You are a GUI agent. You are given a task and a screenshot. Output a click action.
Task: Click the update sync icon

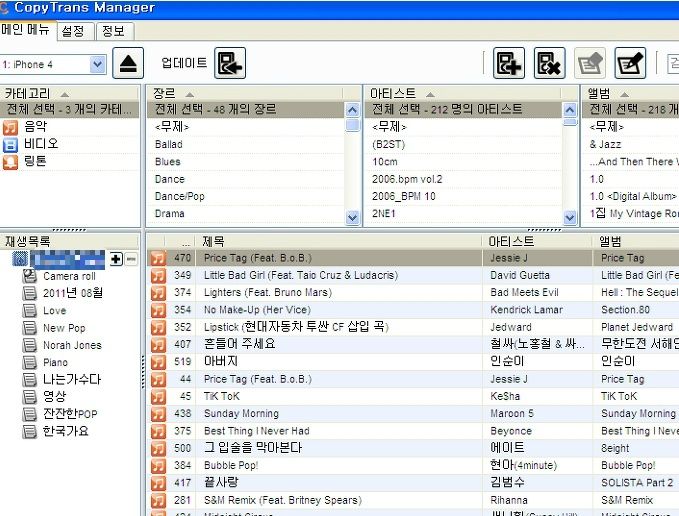(x=230, y=63)
